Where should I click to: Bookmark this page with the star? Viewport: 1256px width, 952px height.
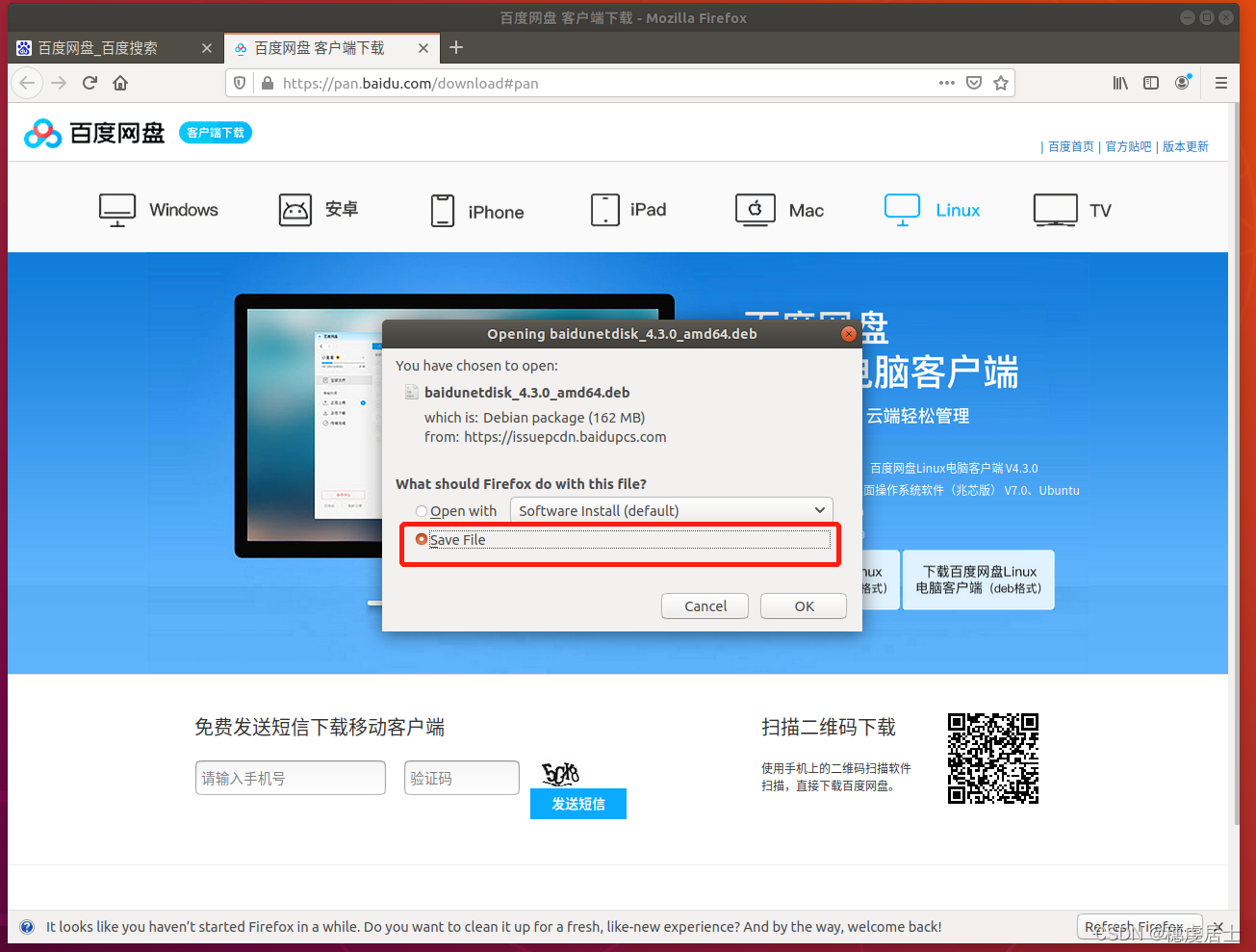click(1001, 83)
